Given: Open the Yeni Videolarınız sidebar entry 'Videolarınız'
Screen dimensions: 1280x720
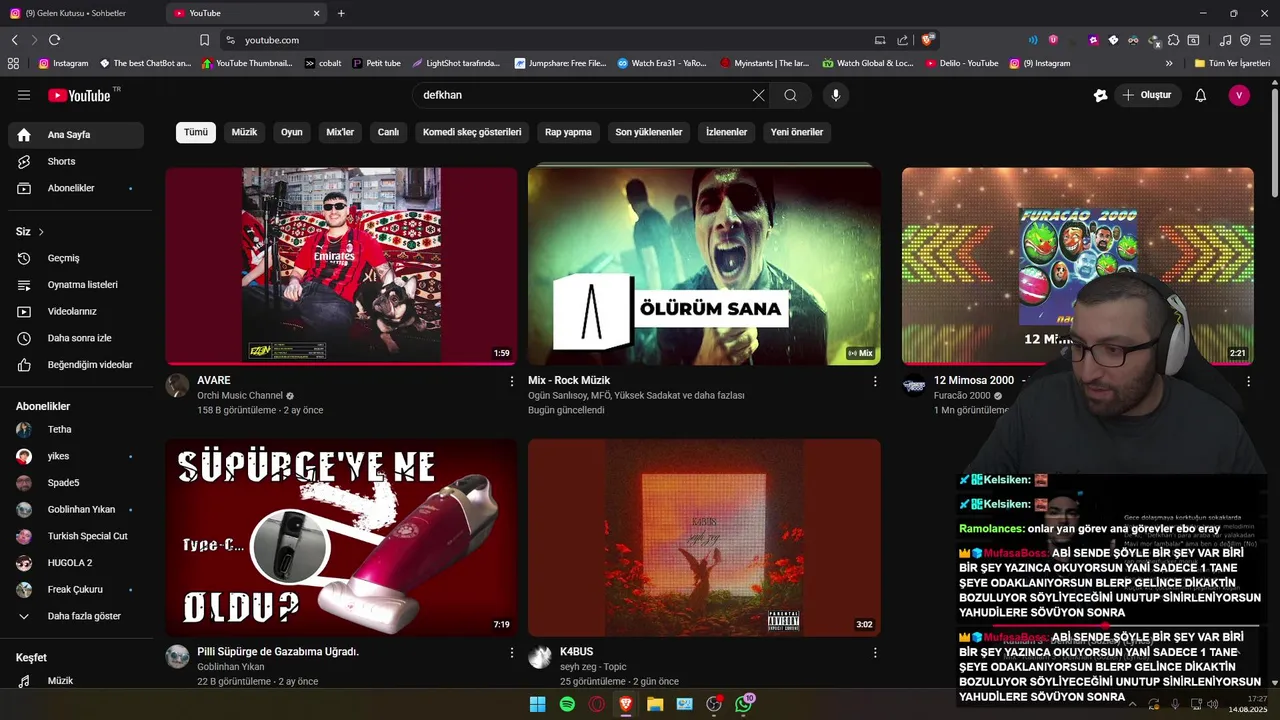Looking at the screenshot, I should click(x=76, y=311).
